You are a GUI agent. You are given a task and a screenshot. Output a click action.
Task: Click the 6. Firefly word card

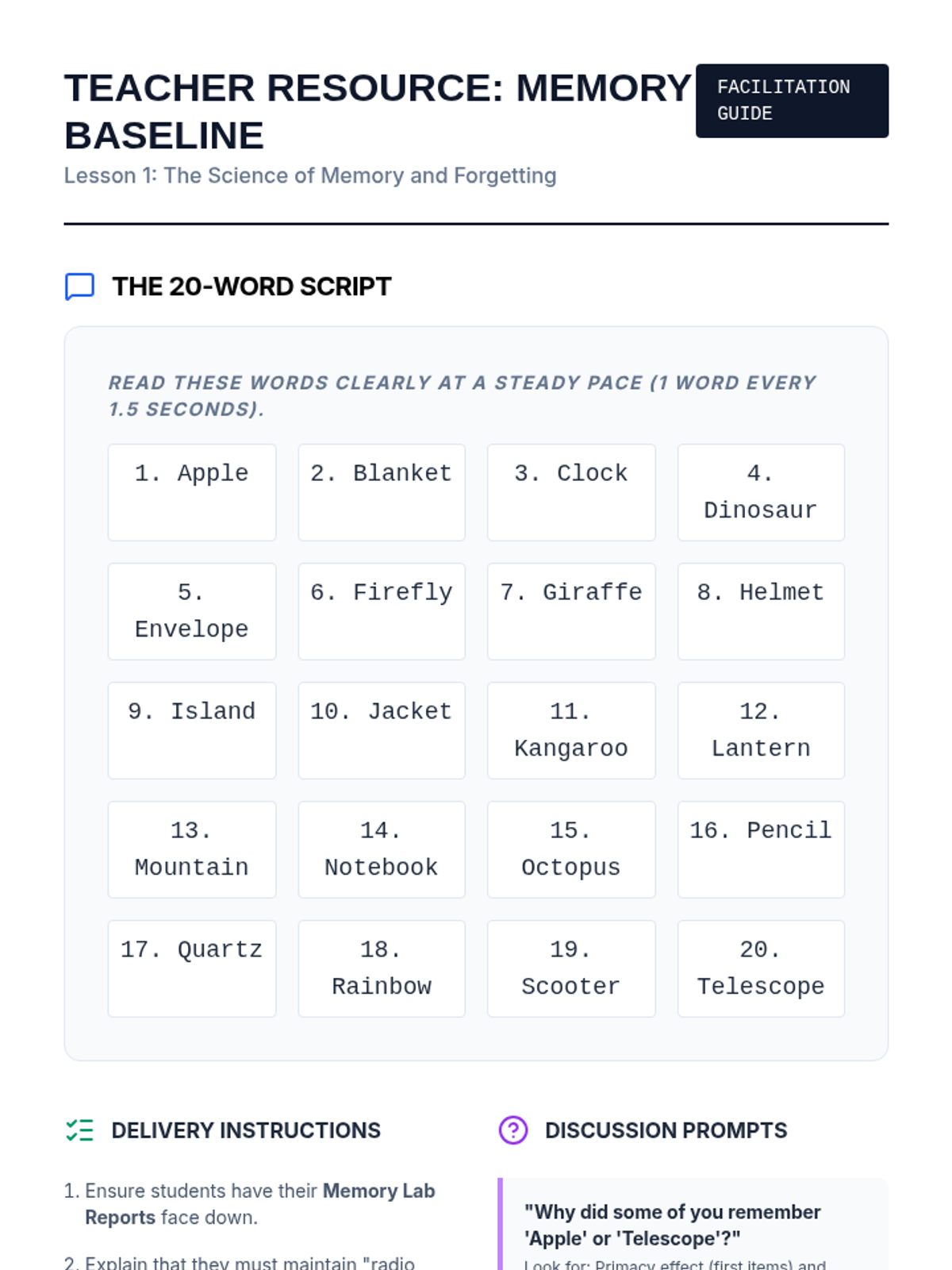[382, 611]
